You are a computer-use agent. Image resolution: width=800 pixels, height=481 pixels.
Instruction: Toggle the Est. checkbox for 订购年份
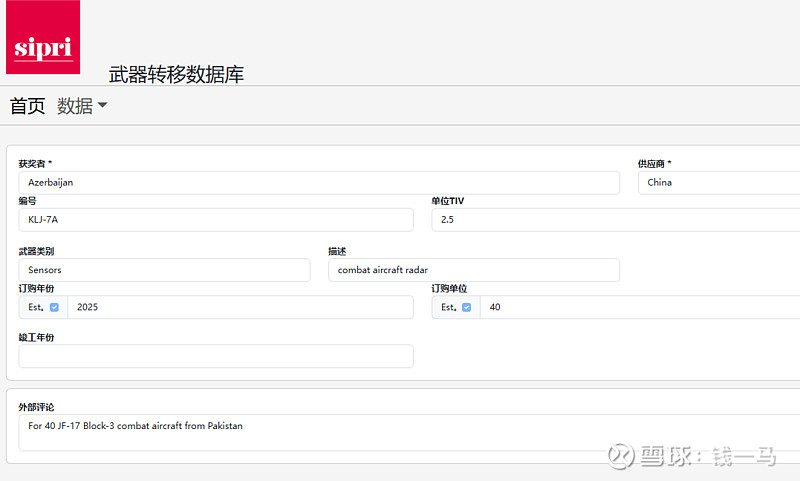point(54,307)
